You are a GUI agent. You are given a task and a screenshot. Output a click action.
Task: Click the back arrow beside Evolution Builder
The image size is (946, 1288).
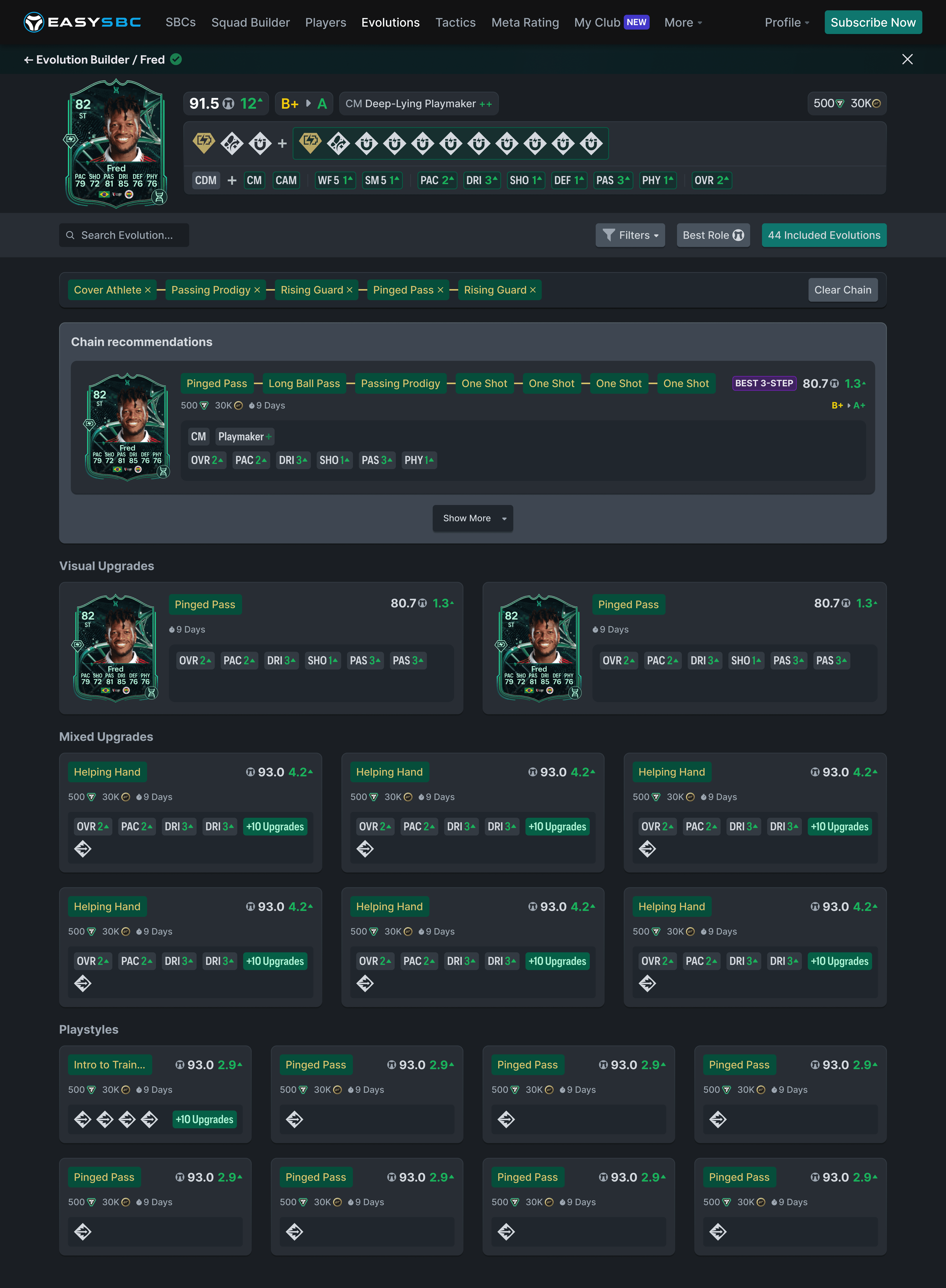click(28, 60)
